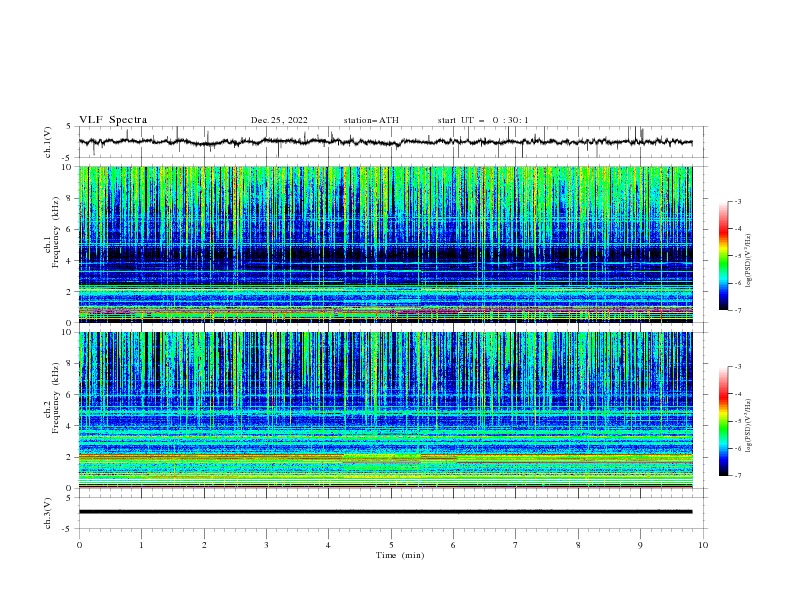Click the upper color scale bar for ch.1
792x612 pixels.
723,256
